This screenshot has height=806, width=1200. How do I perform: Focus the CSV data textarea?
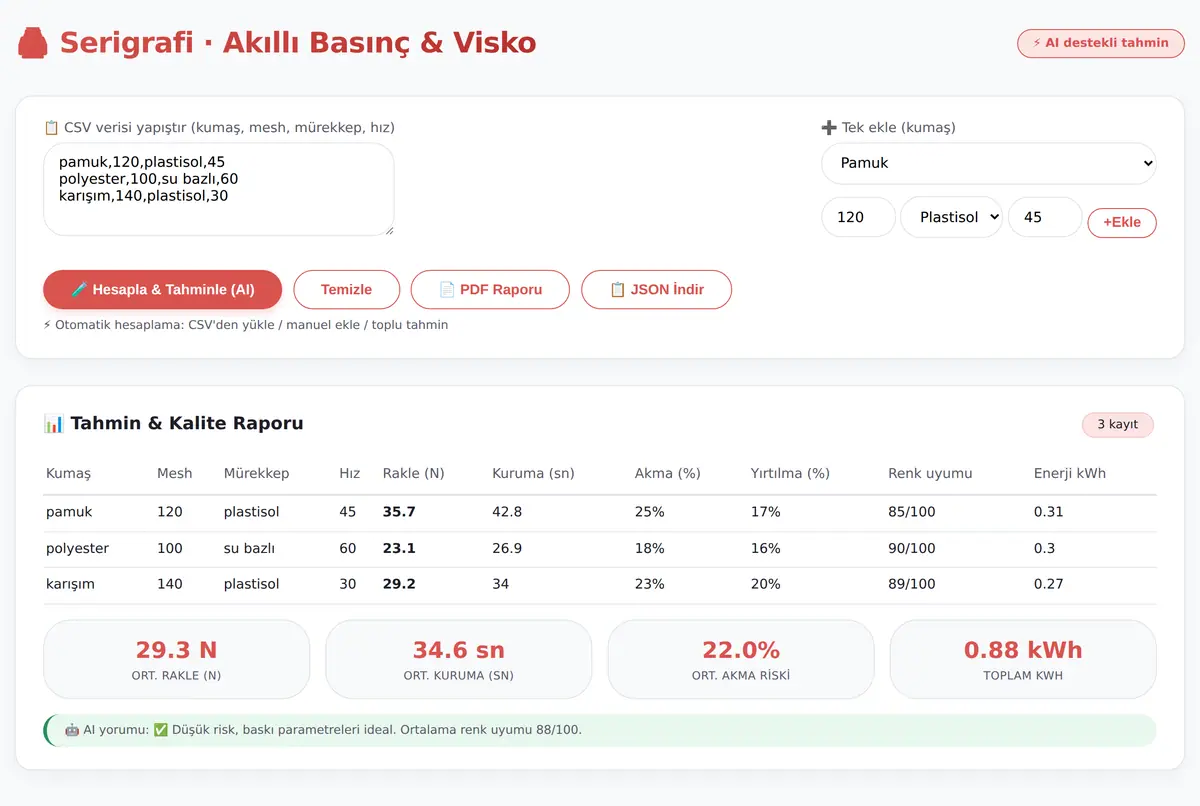[218, 189]
